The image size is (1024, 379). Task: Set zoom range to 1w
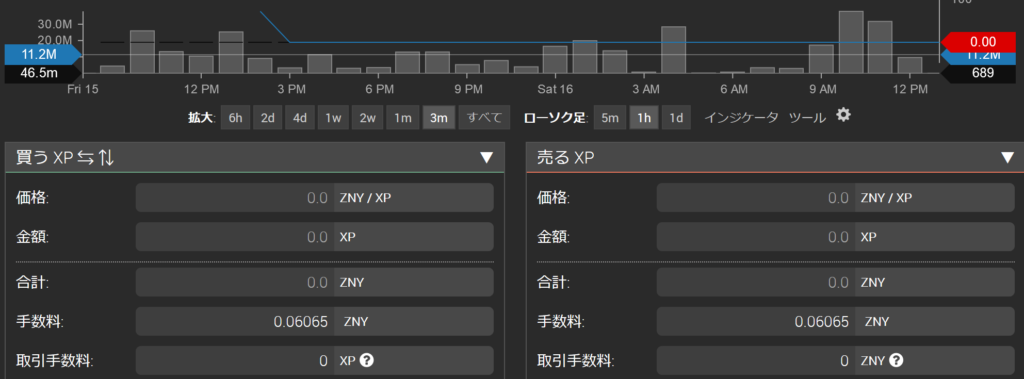point(334,118)
